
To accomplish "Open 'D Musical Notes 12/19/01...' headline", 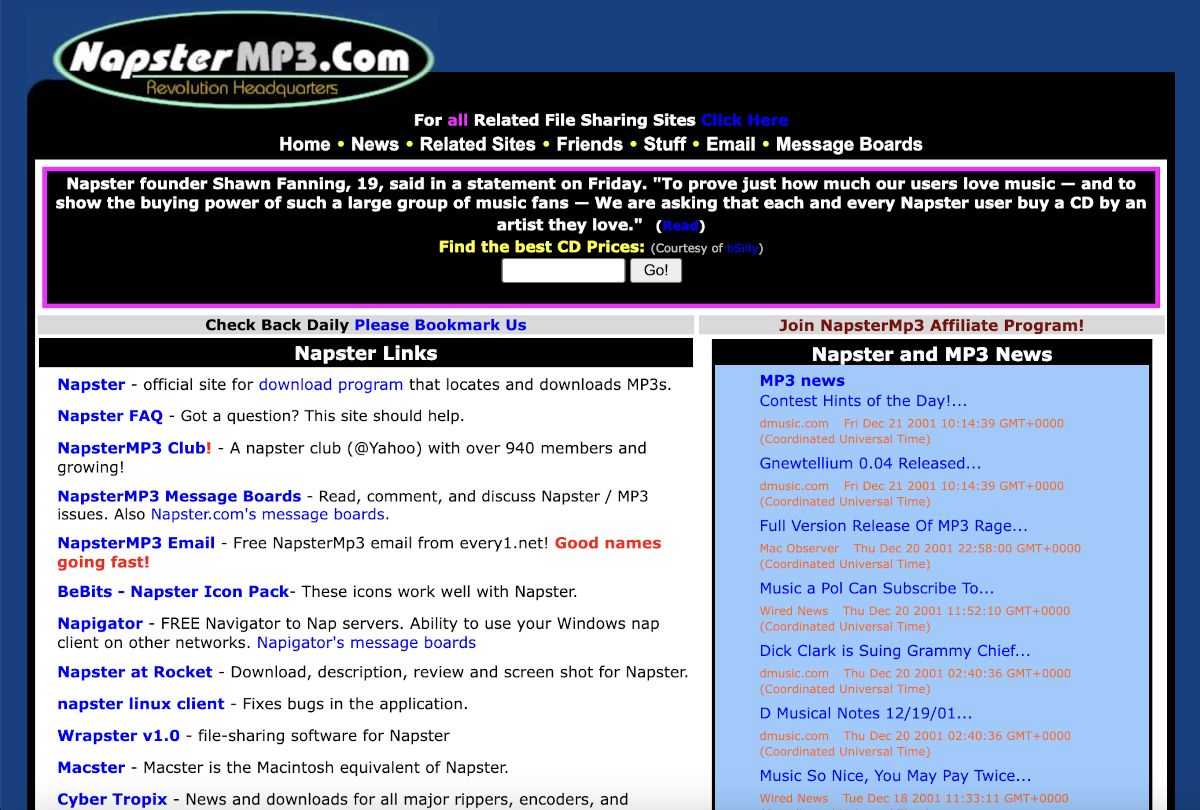I will point(866,714).
